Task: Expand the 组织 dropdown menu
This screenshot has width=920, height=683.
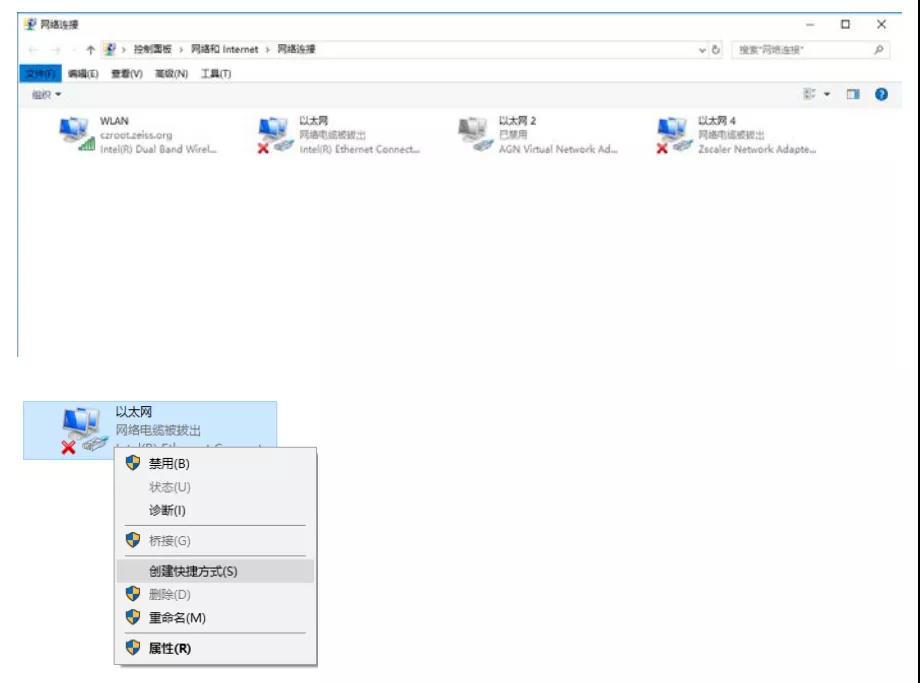Action: (x=46, y=94)
